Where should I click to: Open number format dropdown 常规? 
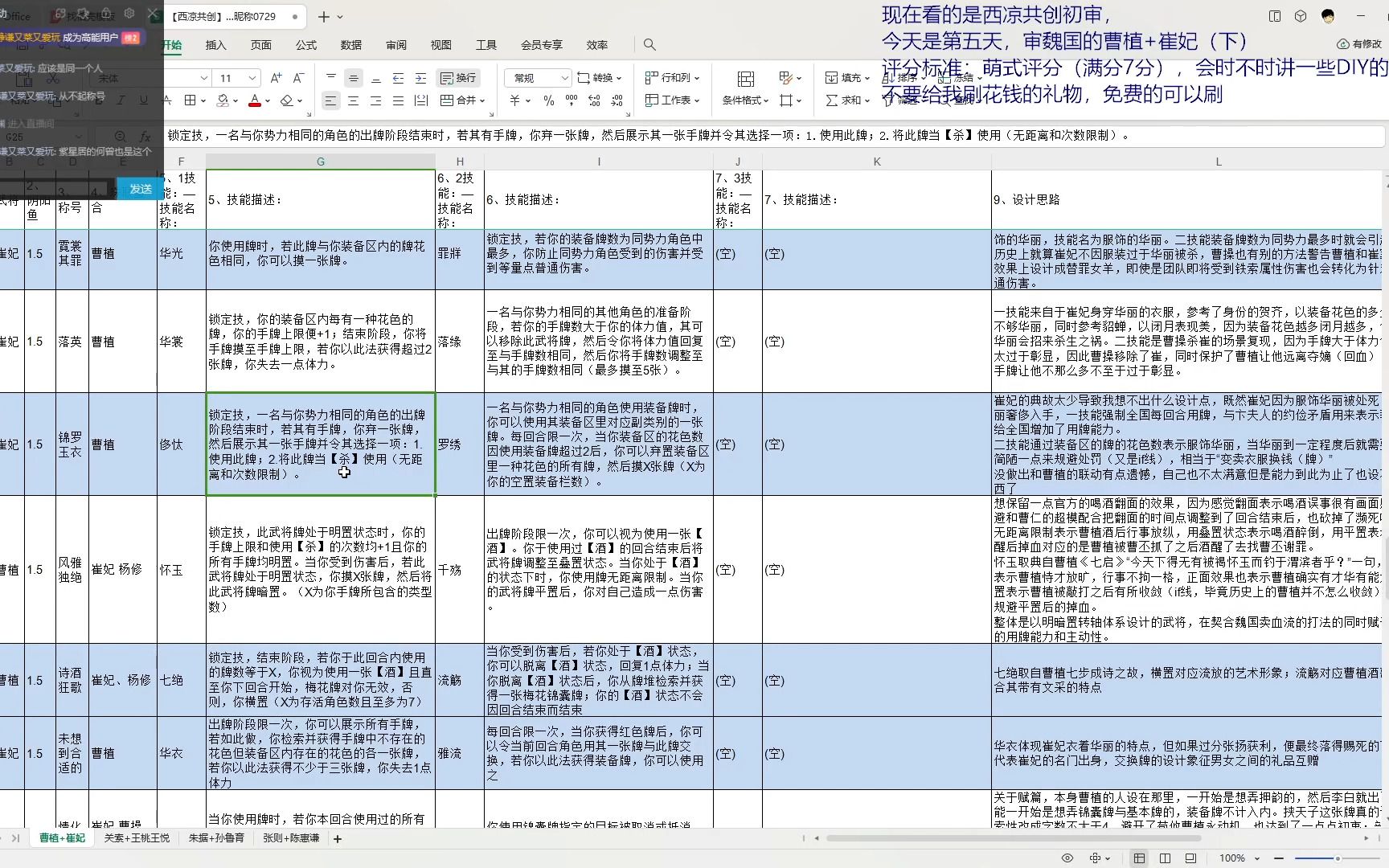point(538,78)
